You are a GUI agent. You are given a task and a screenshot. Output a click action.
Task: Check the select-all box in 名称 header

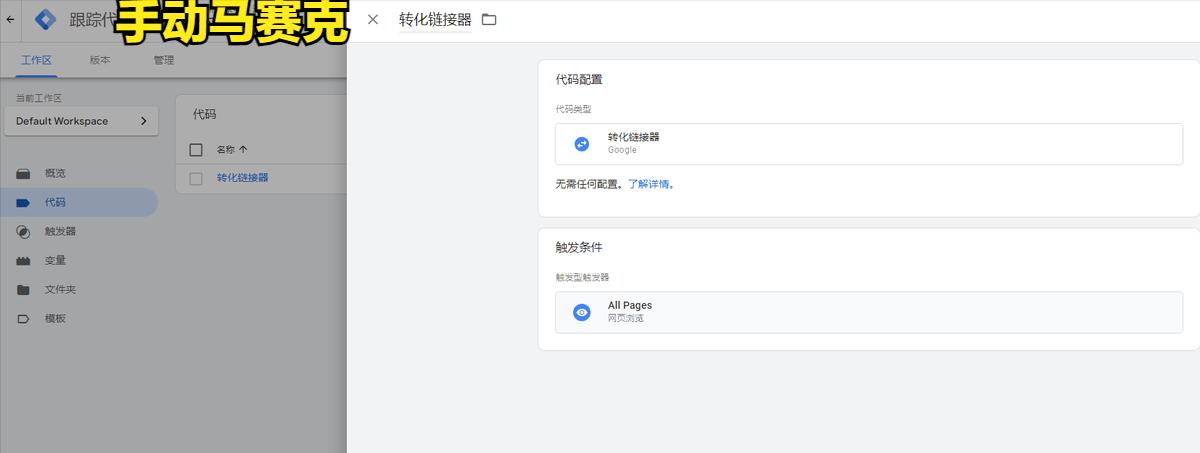(196, 149)
